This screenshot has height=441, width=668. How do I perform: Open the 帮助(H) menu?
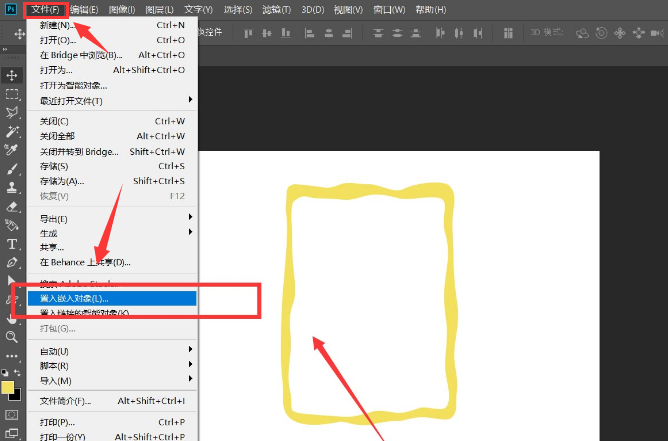(431, 9)
